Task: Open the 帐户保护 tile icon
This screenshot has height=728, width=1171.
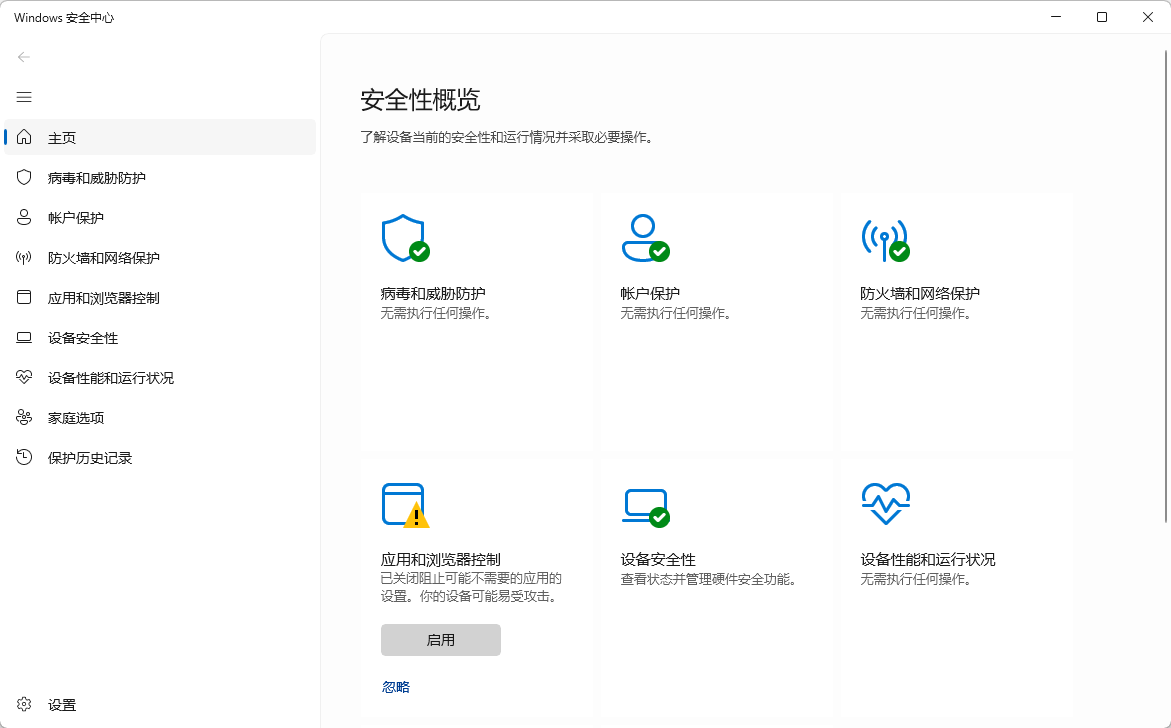Action: pyautogui.click(x=645, y=237)
